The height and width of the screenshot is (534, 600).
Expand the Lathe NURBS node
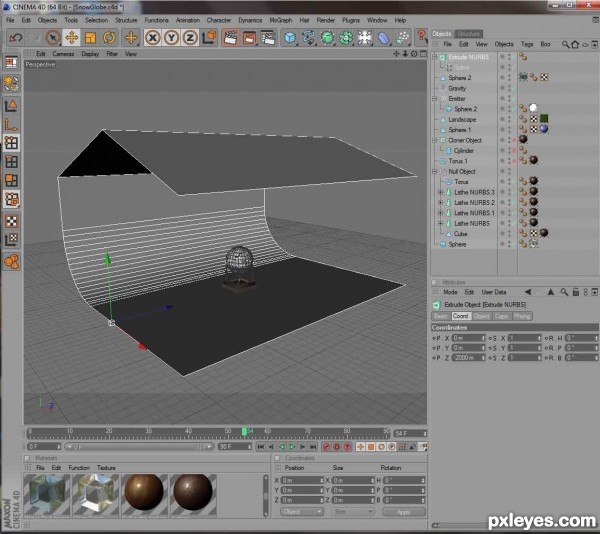441,223
